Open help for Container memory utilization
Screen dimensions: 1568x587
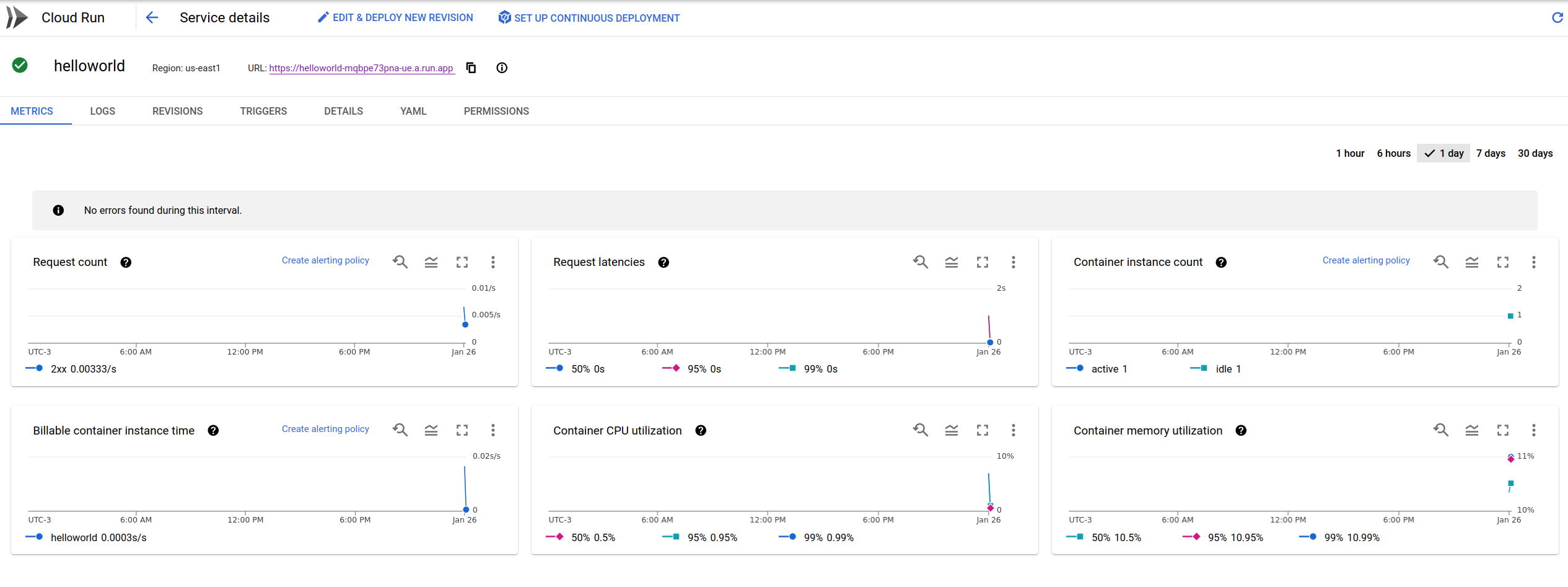[x=1241, y=430]
